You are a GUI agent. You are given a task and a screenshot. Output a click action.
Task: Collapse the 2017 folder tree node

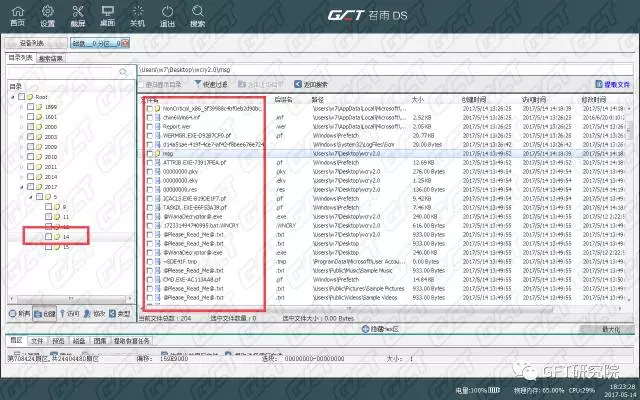(x=22, y=186)
